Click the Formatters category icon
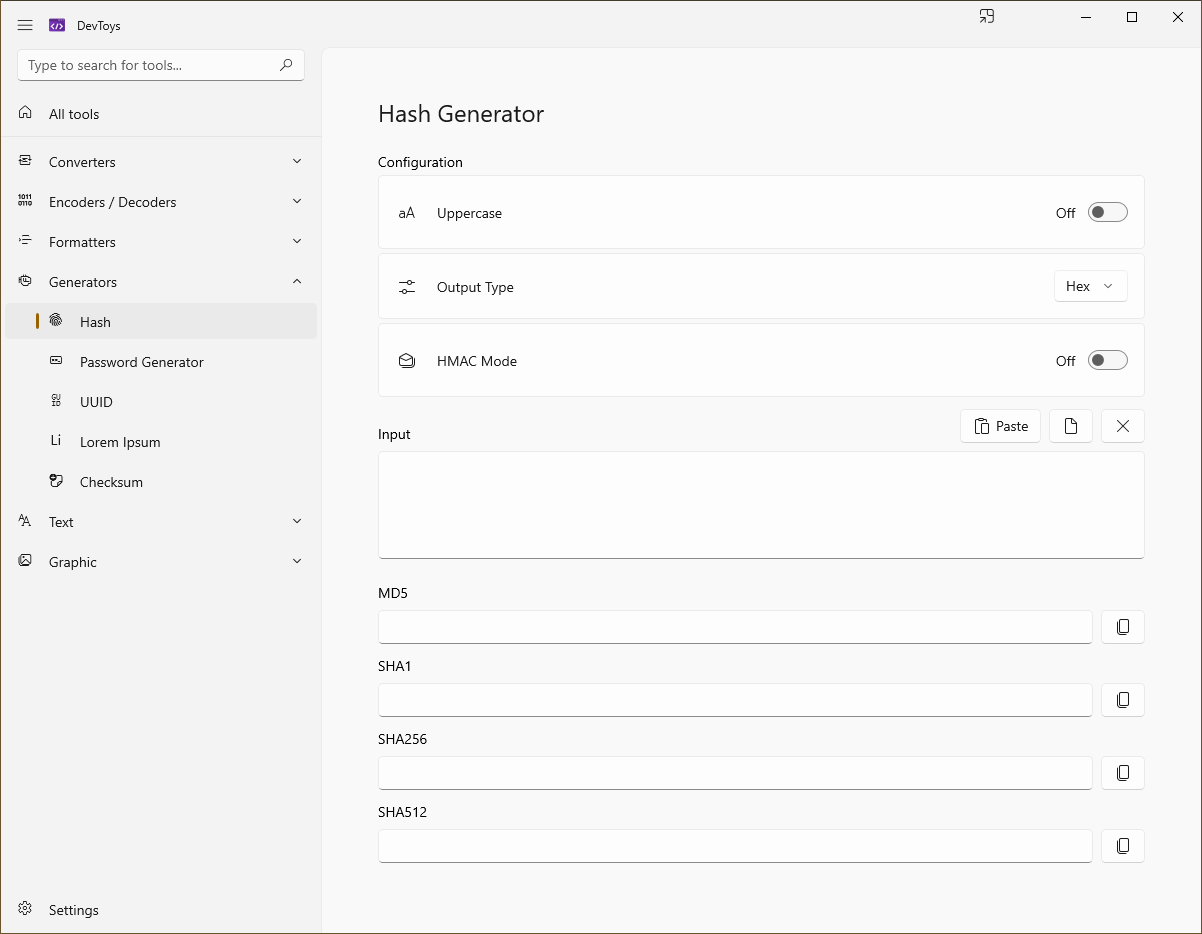Image resolution: width=1202 pixels, height=934 pixels. 25,241
